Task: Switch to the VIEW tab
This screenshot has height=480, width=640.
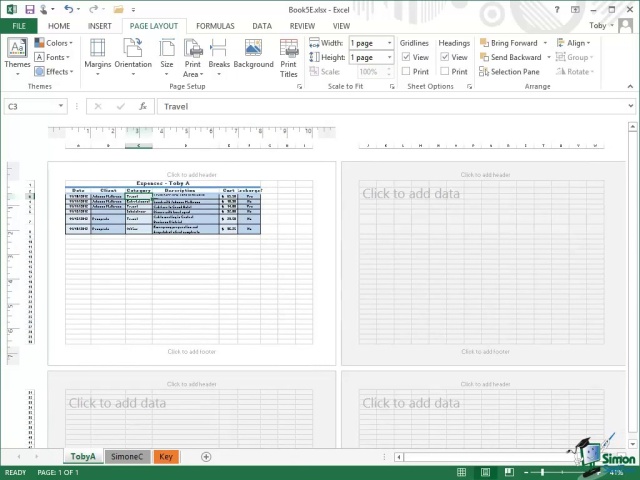Action: pos(341,26)
